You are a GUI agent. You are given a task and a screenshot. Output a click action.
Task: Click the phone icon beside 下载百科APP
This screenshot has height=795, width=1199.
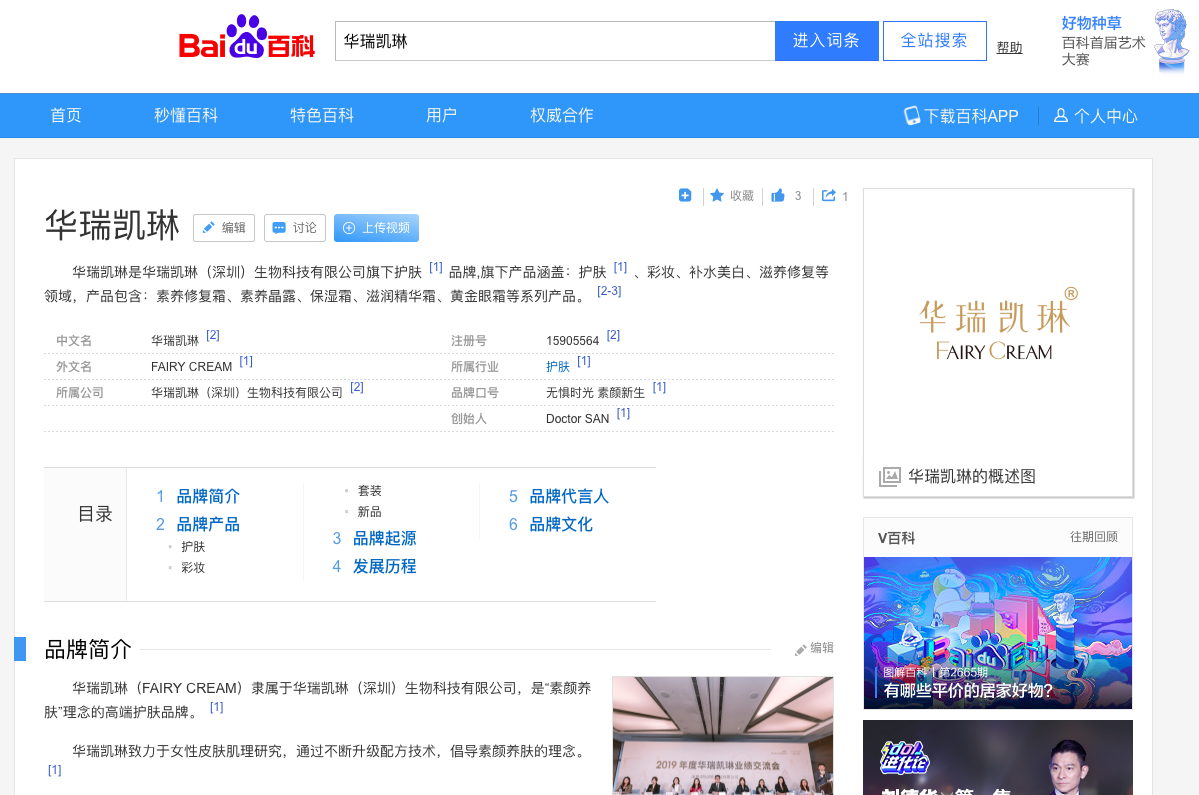coord(911,115)
